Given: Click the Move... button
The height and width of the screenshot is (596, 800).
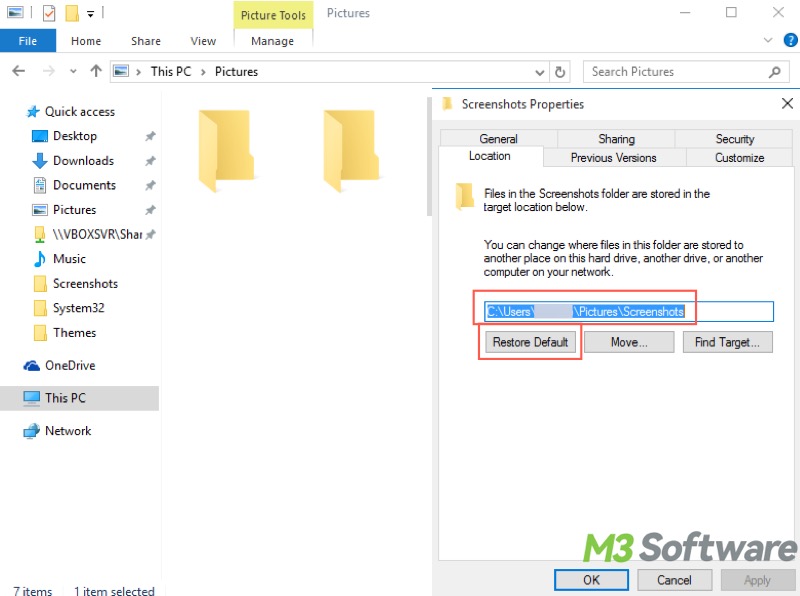Looking at the screenshot, I should (x=629, y=342).
